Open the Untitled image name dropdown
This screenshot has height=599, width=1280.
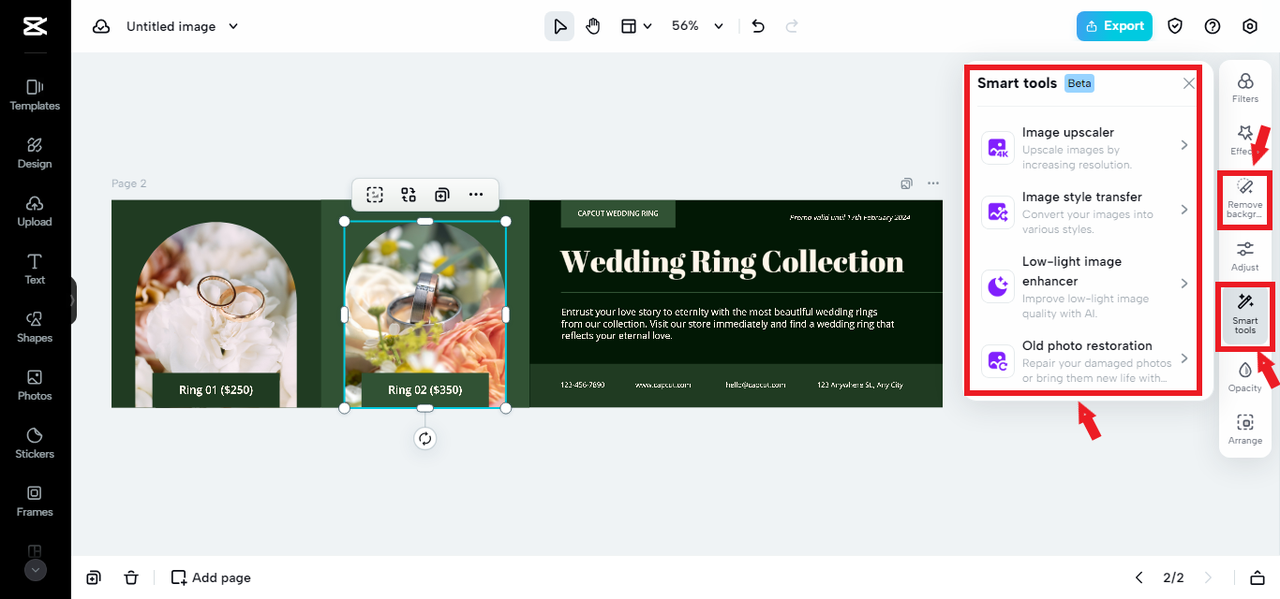(183, 27)
